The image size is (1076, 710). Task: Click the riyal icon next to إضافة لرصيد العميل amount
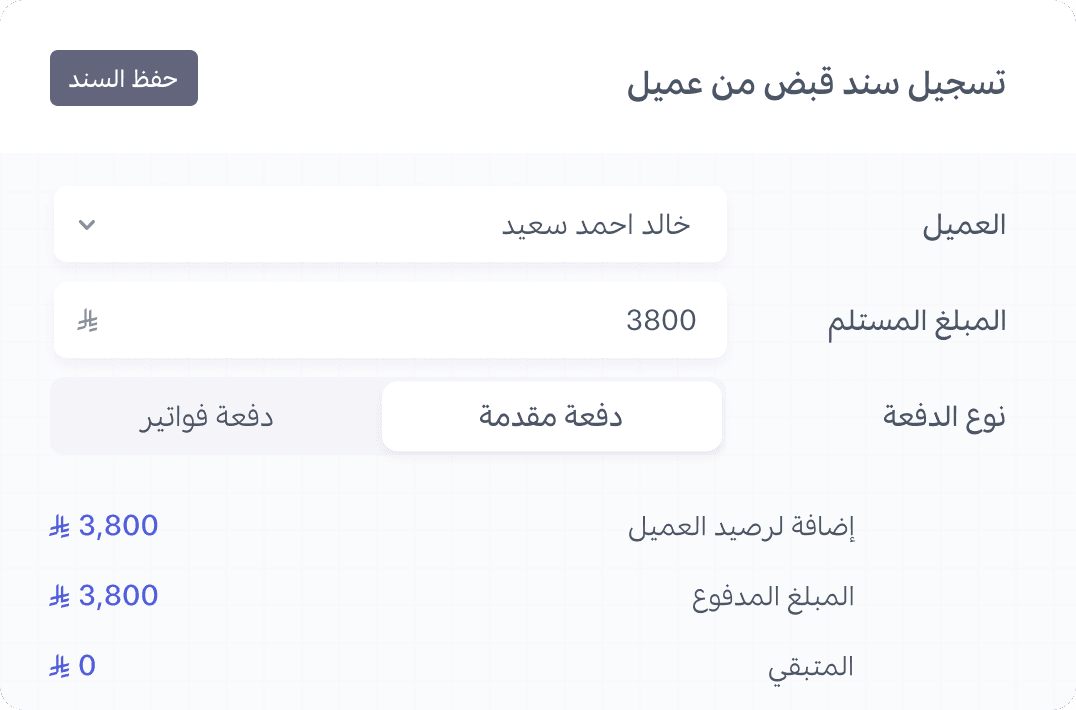(x=58, y=526)
